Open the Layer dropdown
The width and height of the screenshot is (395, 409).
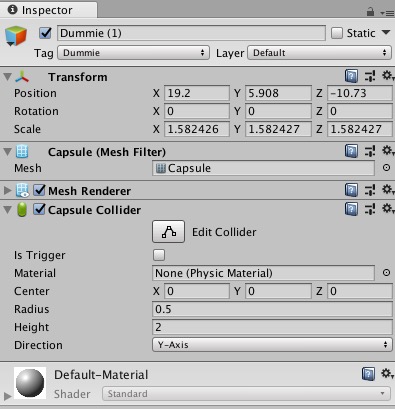click(319, 53)
